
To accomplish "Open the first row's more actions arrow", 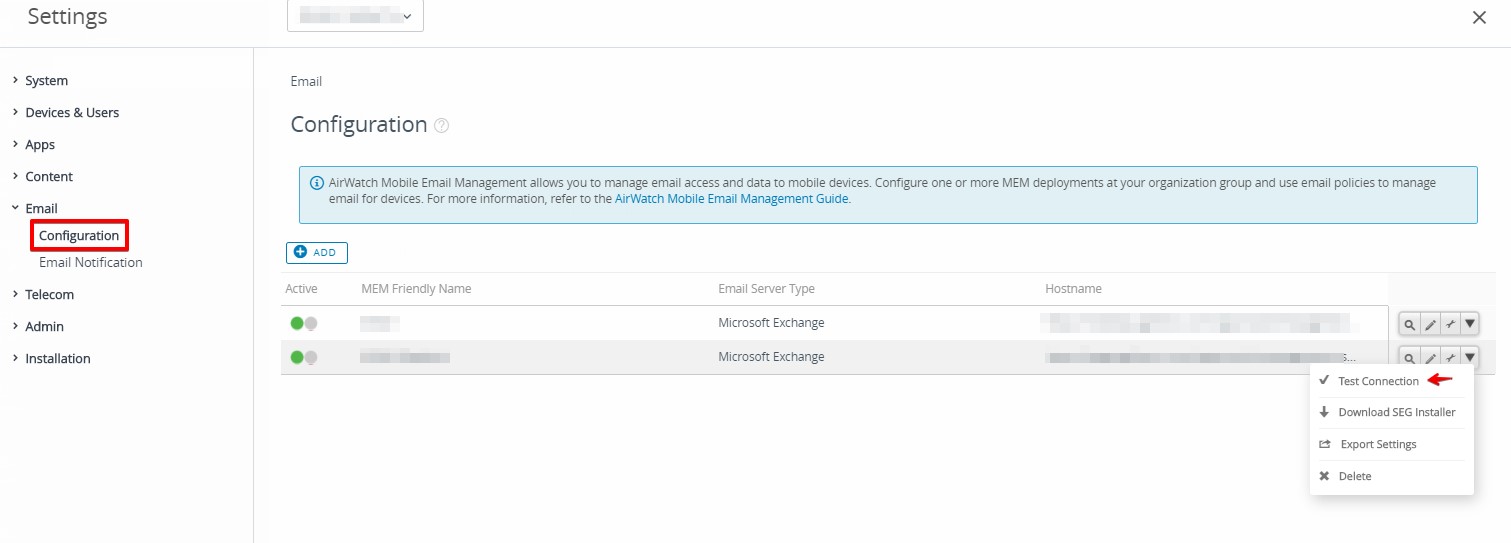I will point(1469,324).
